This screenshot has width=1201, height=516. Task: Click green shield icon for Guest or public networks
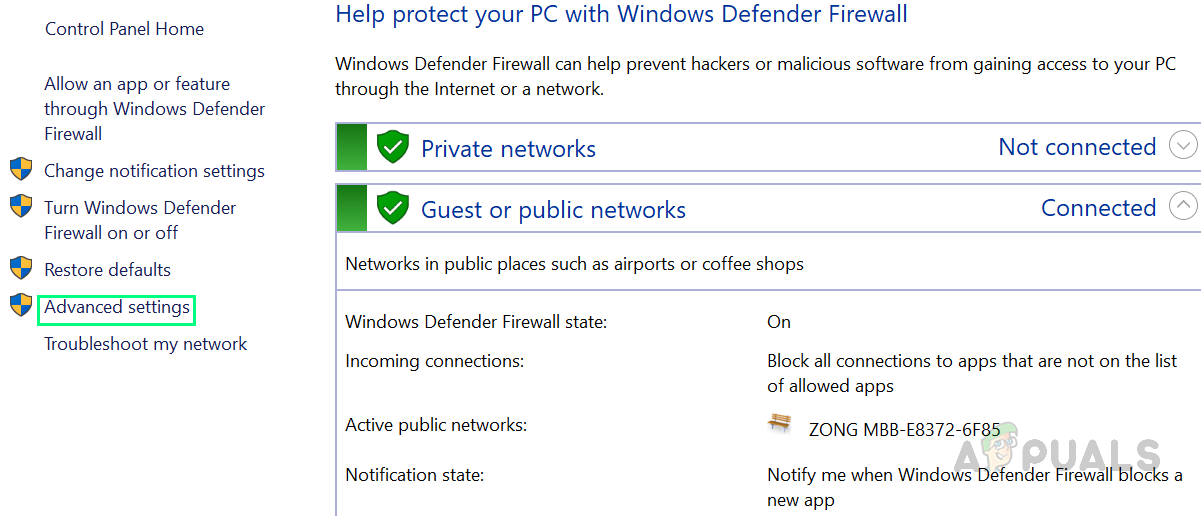pyautogui.click(x=393, y=208)
